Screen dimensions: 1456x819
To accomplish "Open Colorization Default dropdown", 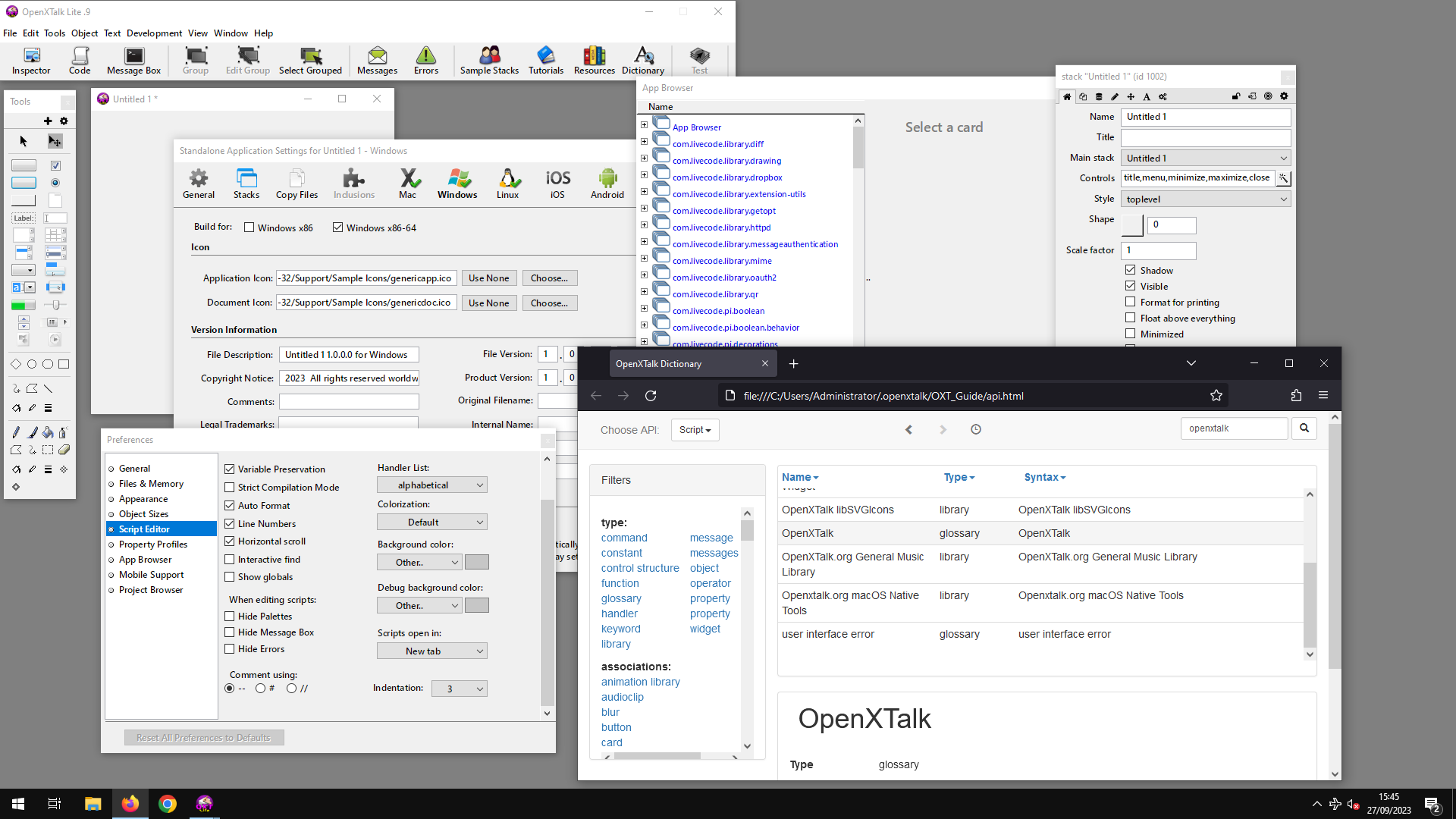I will tap(432, 522).
